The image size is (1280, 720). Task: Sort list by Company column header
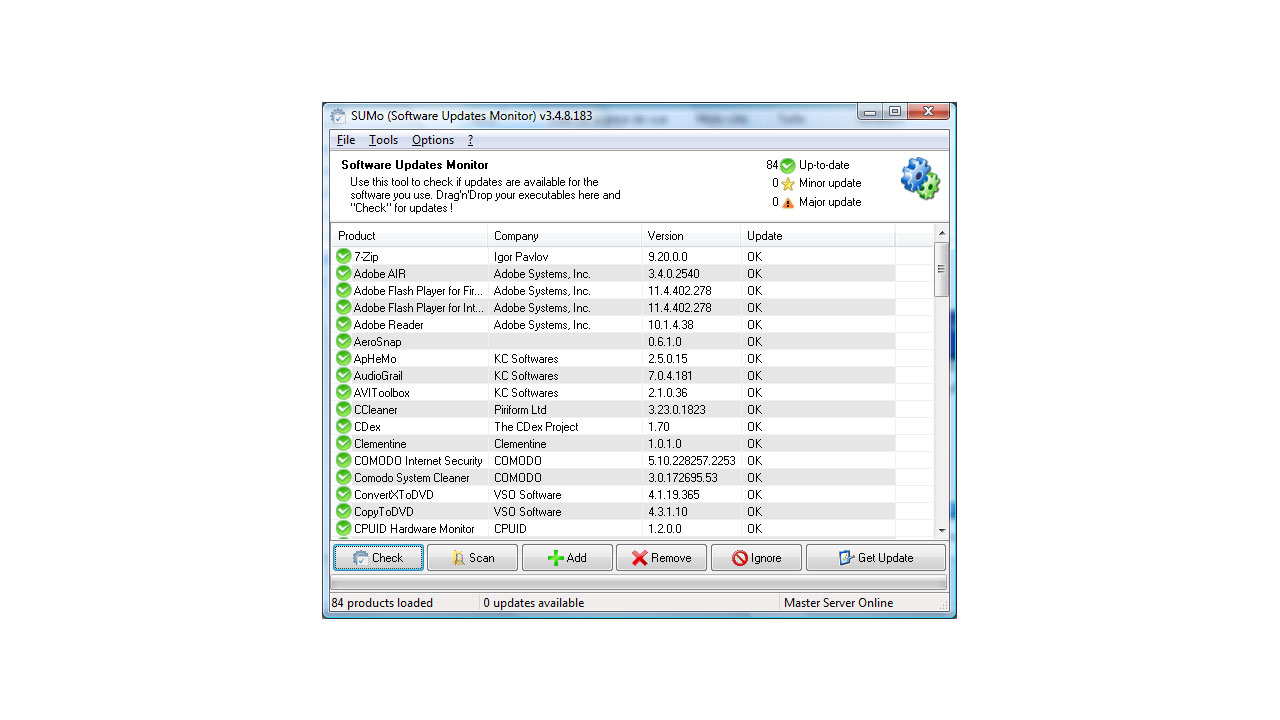[x=565, y=236]
